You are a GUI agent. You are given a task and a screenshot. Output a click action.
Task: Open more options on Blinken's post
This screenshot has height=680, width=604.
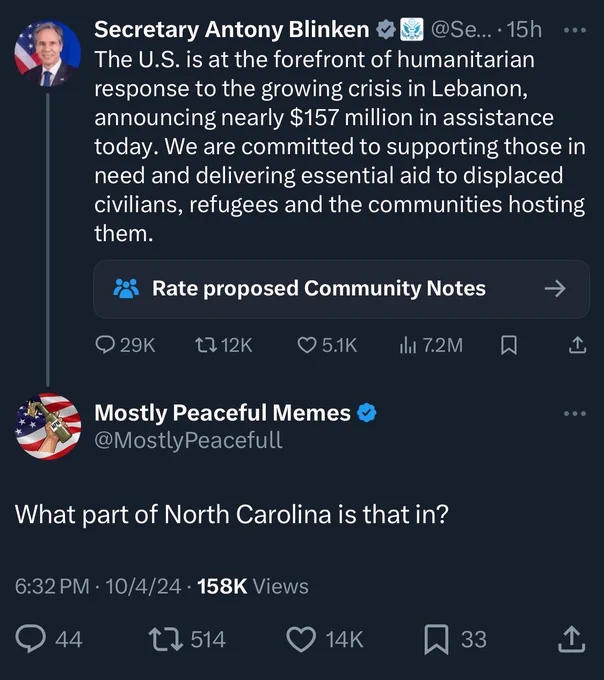(x=575, y=30)
